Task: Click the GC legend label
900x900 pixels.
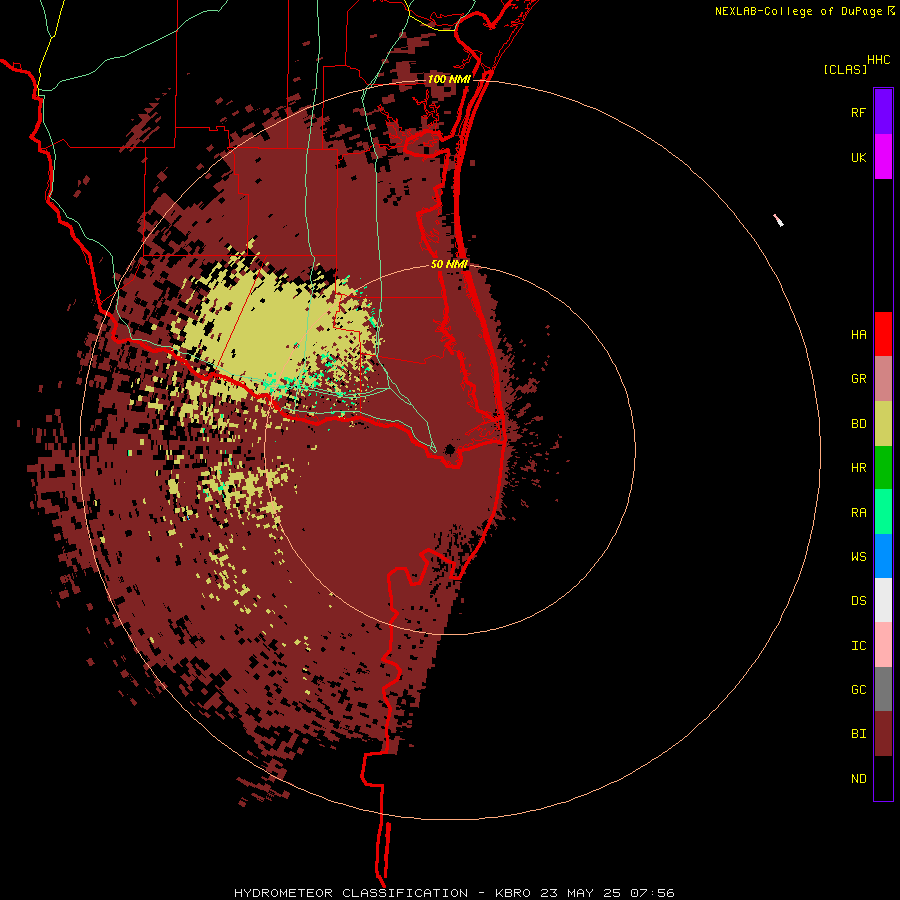Action: pyautogui.click(x=858, y=689)
